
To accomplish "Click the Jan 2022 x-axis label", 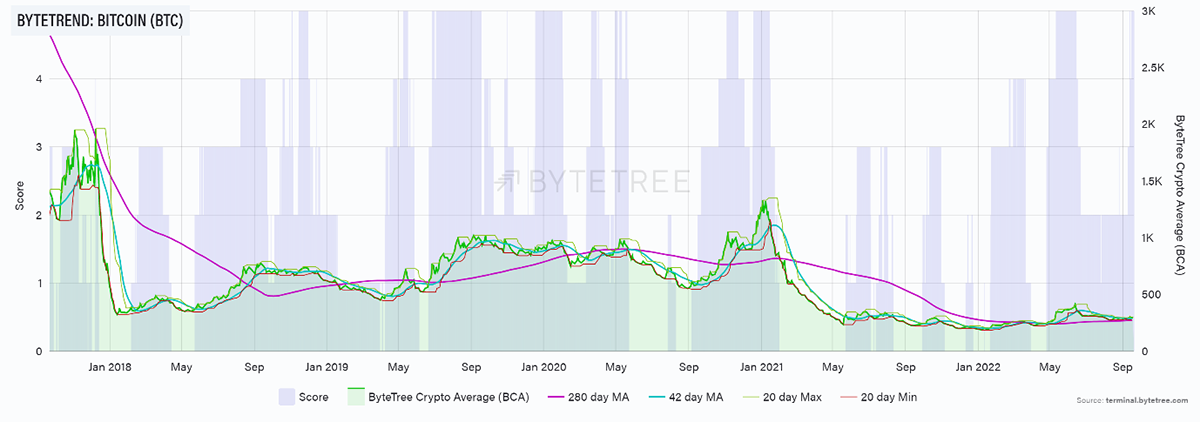I will pos(978,366).
